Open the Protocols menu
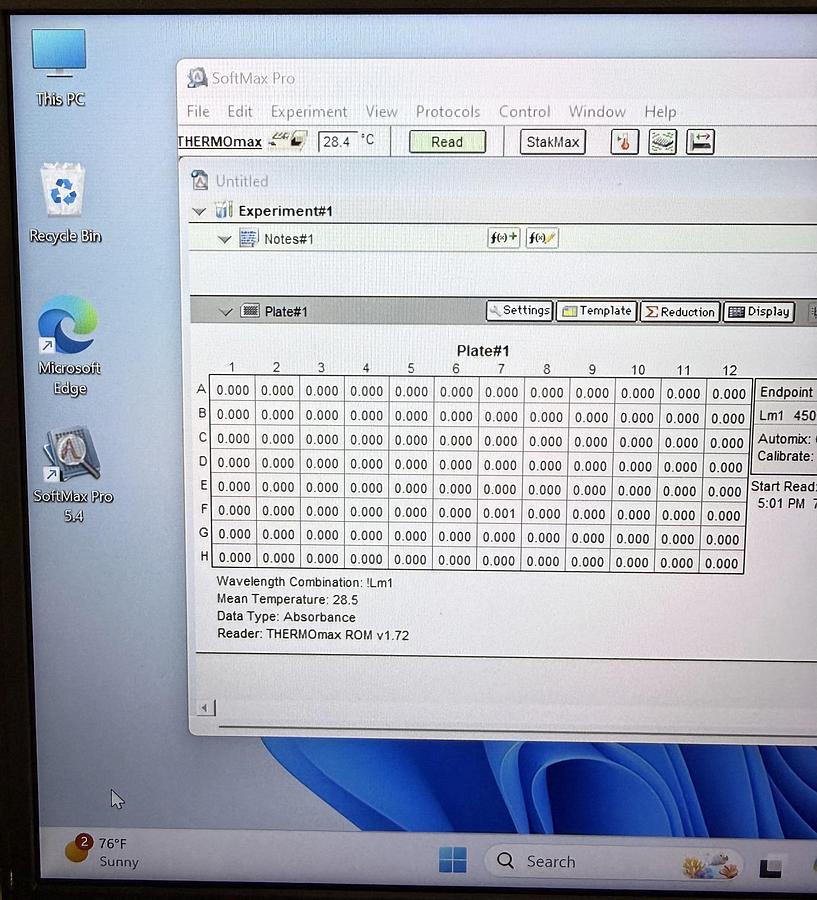 point(448,111)
